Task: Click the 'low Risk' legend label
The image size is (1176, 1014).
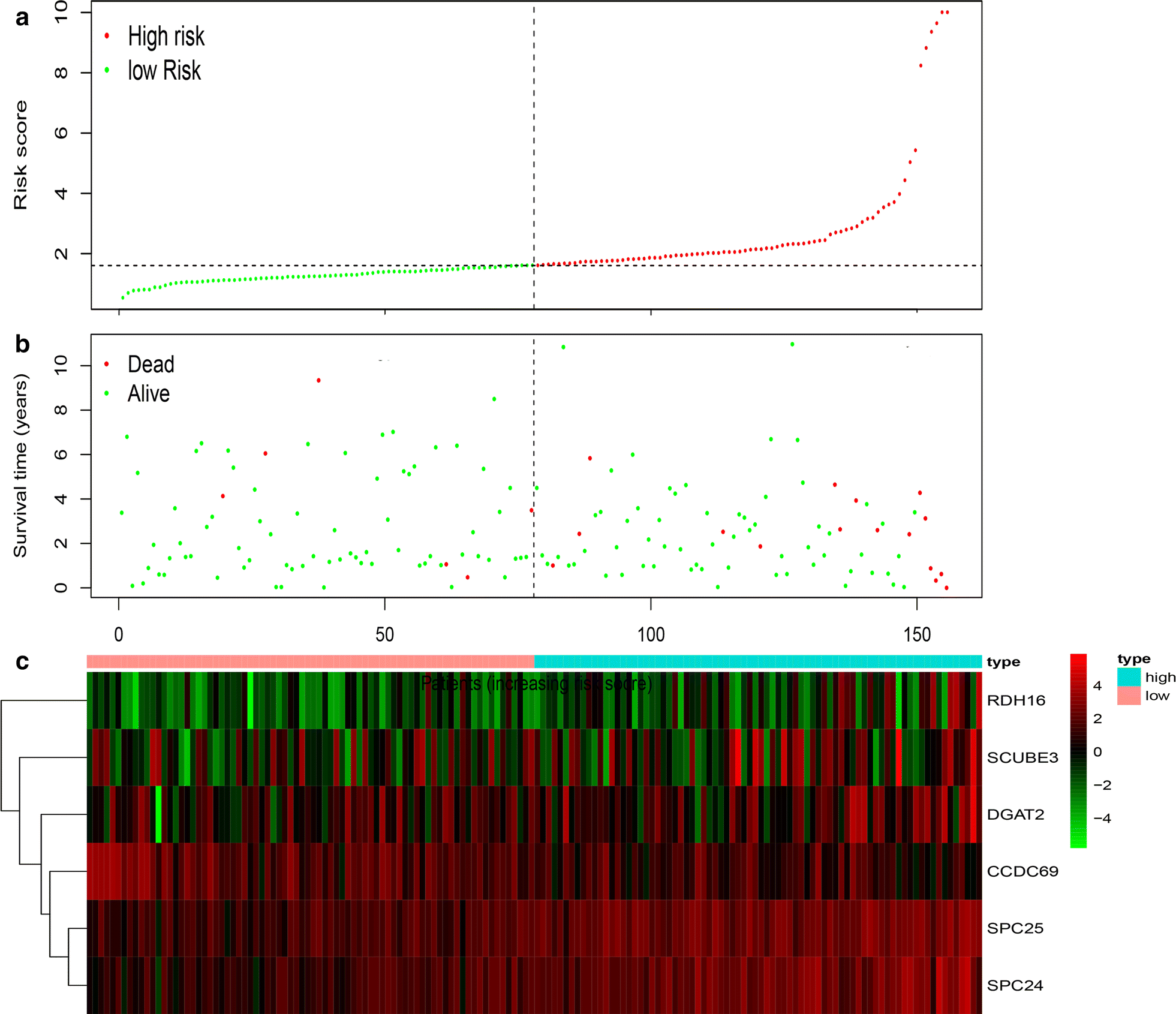Action: click(x=164, y=70)
